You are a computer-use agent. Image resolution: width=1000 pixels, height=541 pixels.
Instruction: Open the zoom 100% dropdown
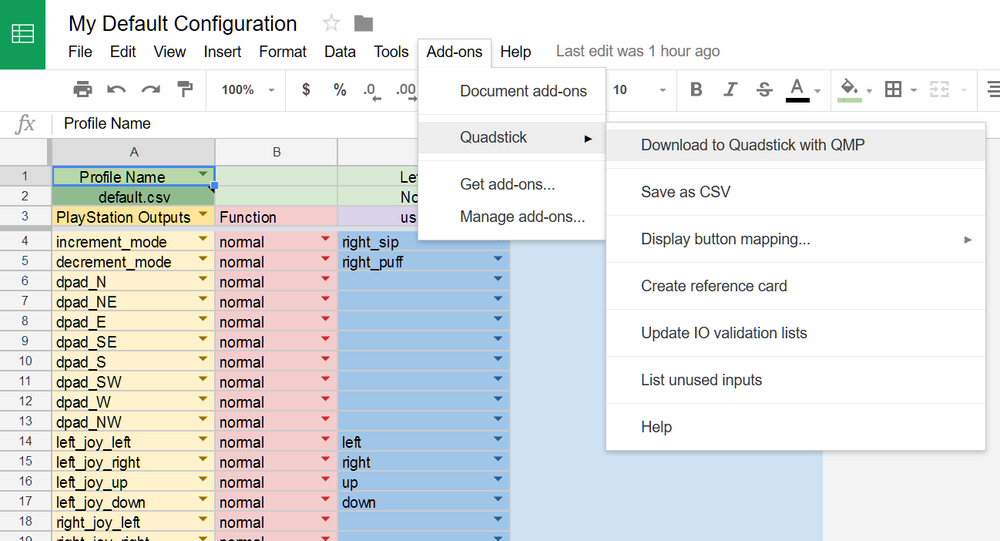(x=247, y=90)
